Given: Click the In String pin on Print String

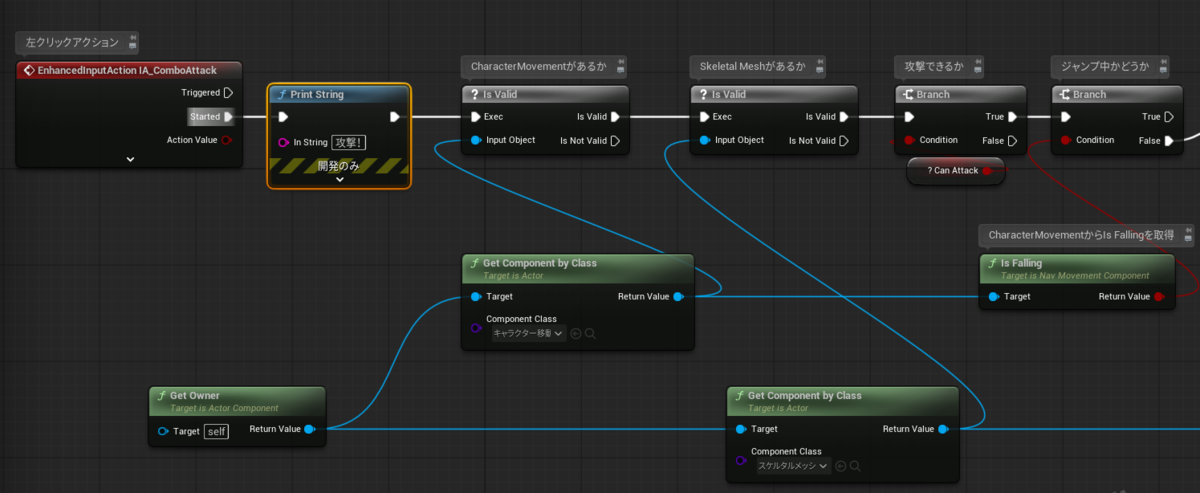Looking at the screenshot, I should point(284,142).
